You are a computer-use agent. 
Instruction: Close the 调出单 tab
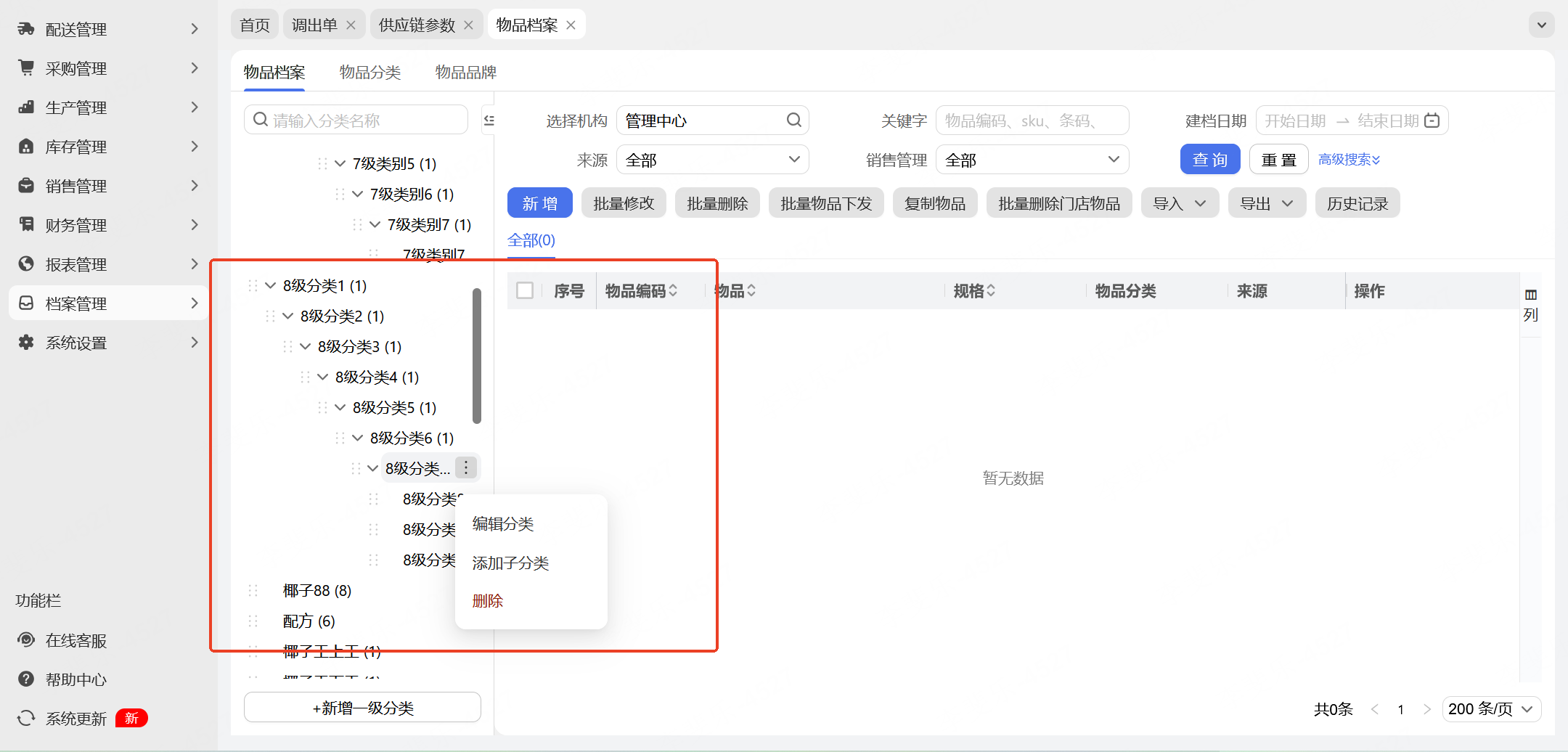coord(351,25)
